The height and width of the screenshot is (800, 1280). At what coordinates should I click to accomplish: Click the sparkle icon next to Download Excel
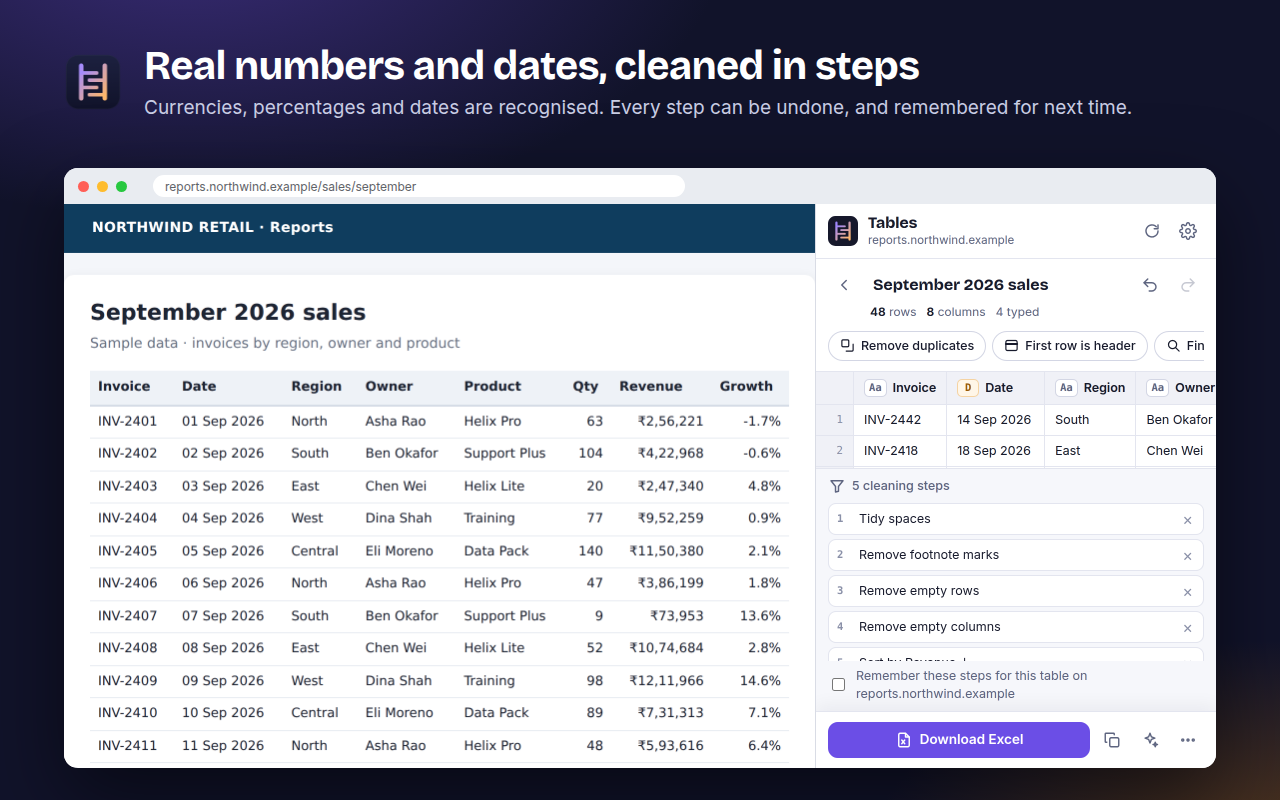coord(1151,740)
